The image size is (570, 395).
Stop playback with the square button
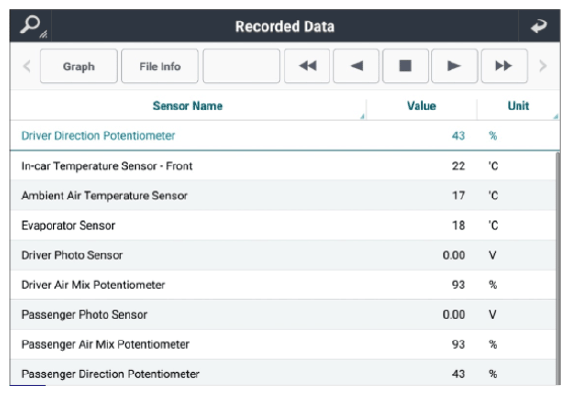tap(405, 66)
